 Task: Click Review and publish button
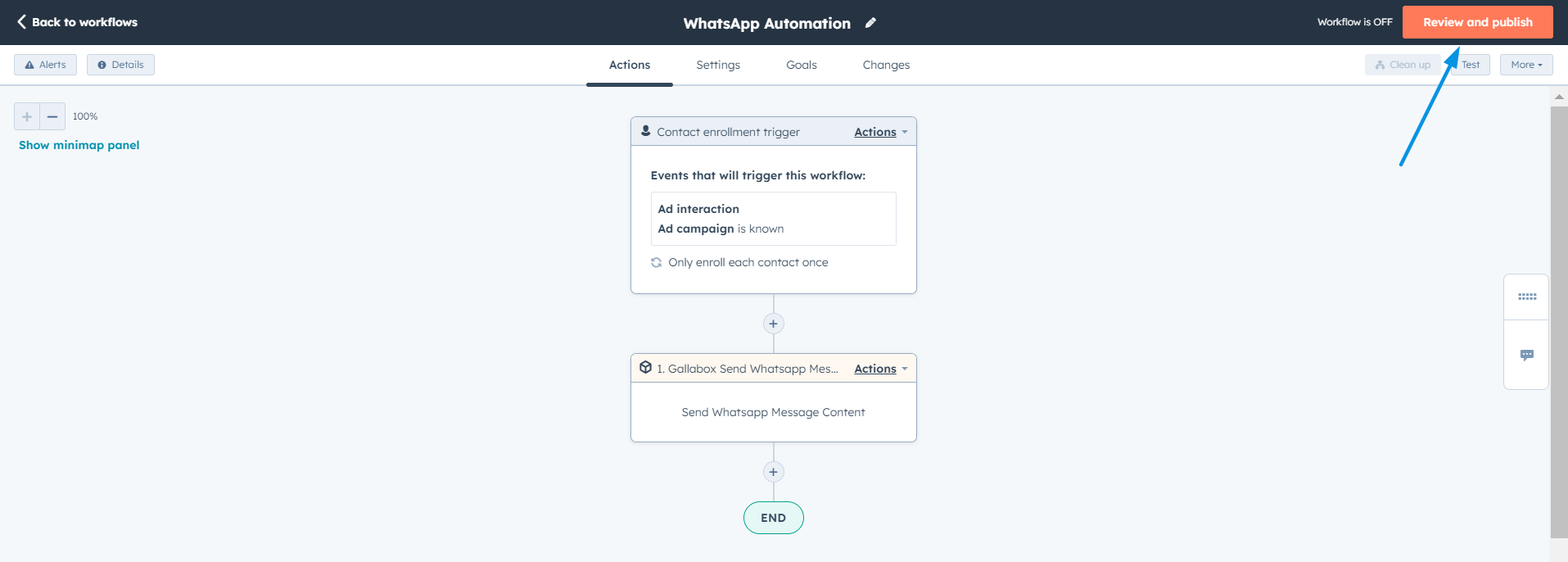[1477, 22]
